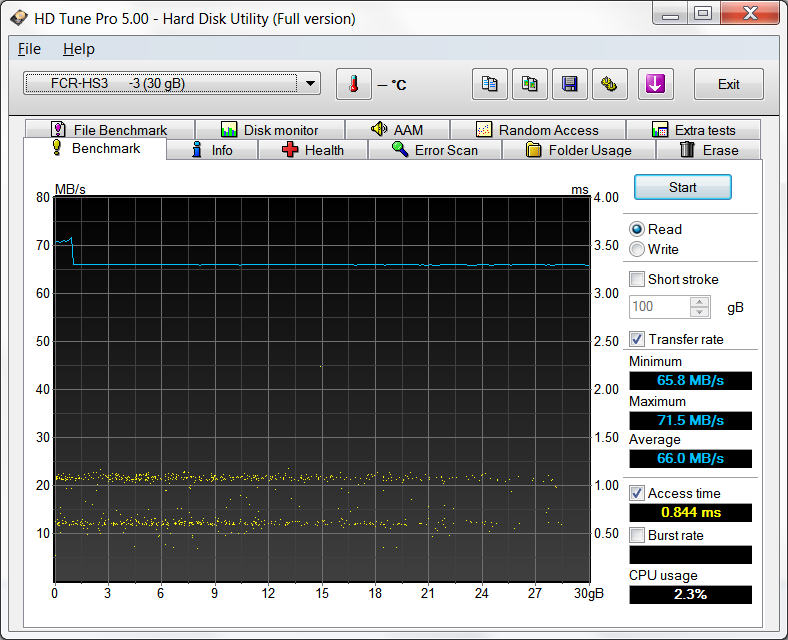Copy benchmark results as text to clipboard
The width and height of the screenshot is (788, 640).
coord(489,84)
